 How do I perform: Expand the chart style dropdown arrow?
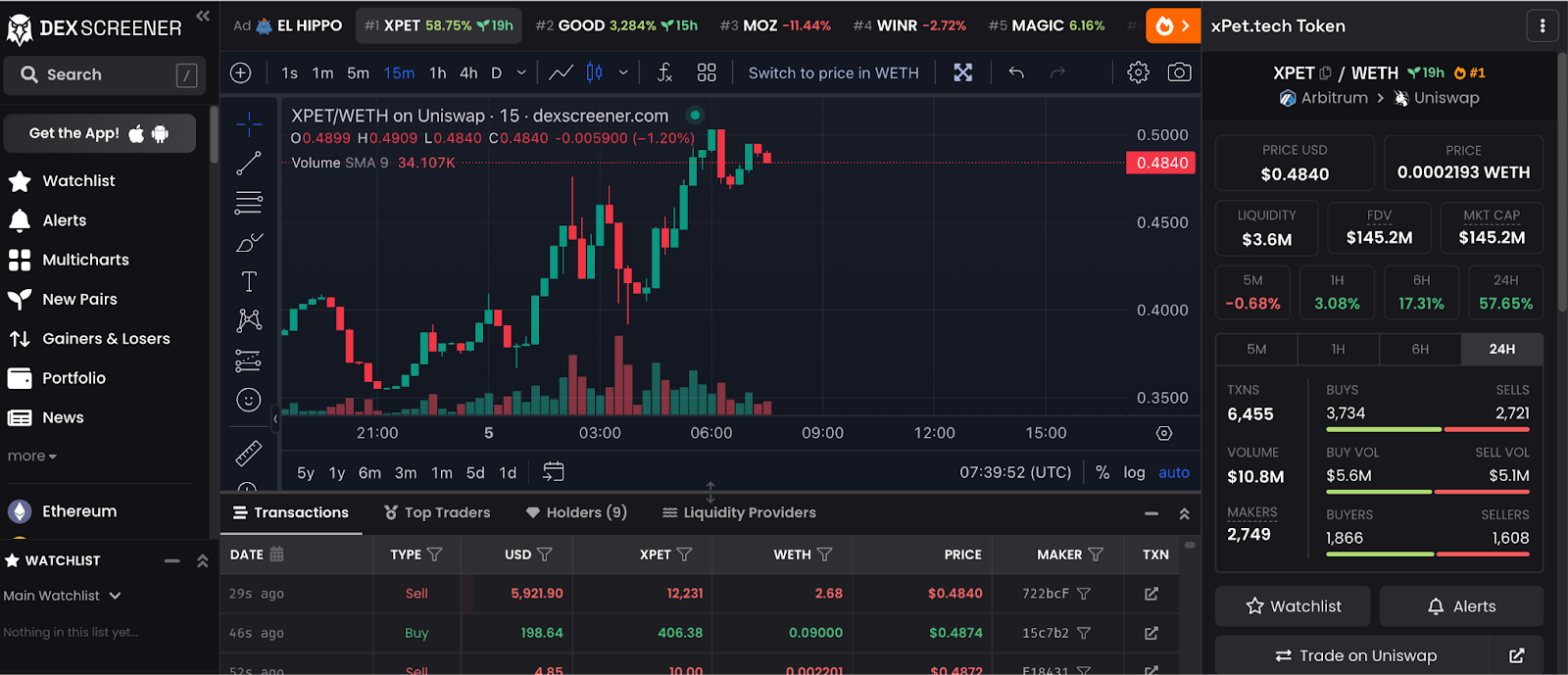tap(623, 72)
